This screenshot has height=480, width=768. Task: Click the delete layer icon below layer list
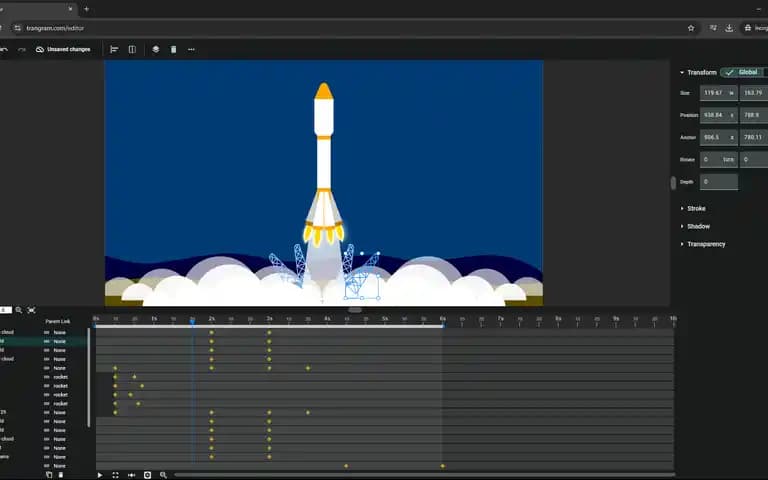pos(61,475)
